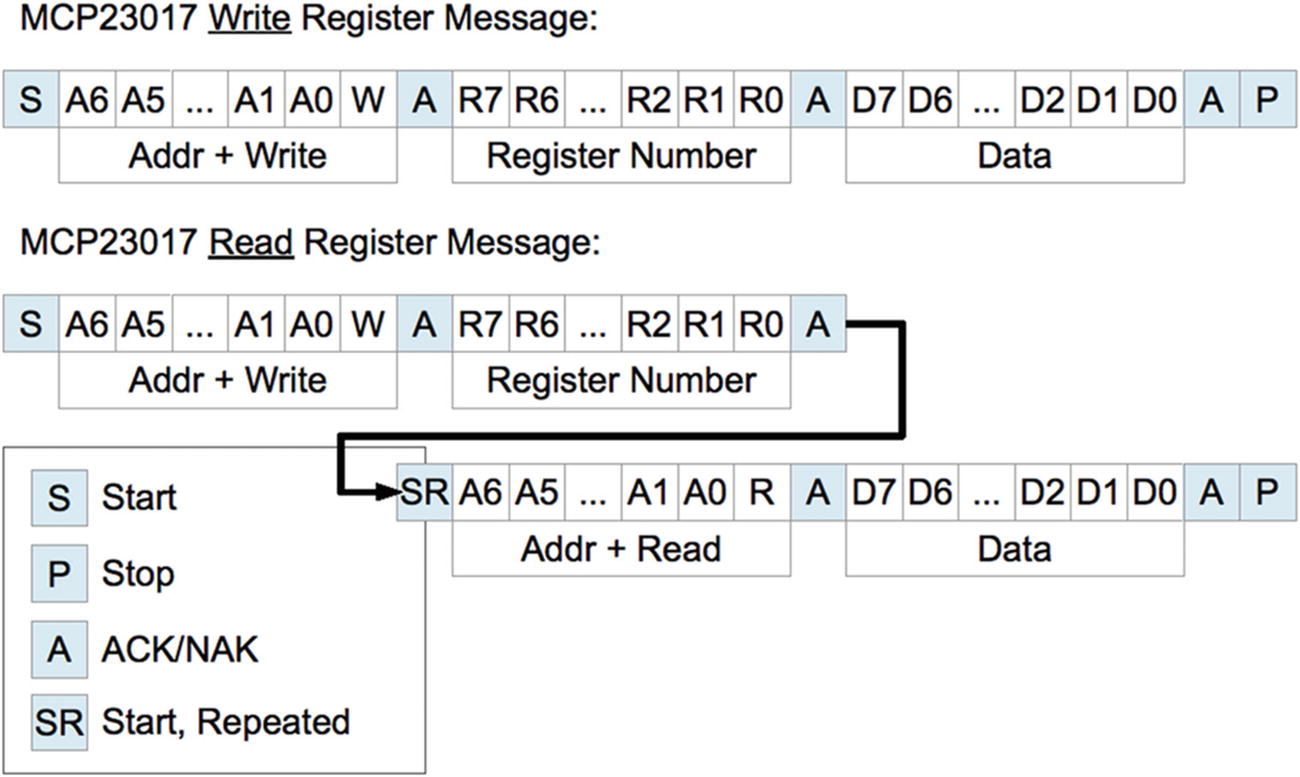Click the Stop "P" cell ending the Read message
The image size is (1300, 777).
[1267, 493]
